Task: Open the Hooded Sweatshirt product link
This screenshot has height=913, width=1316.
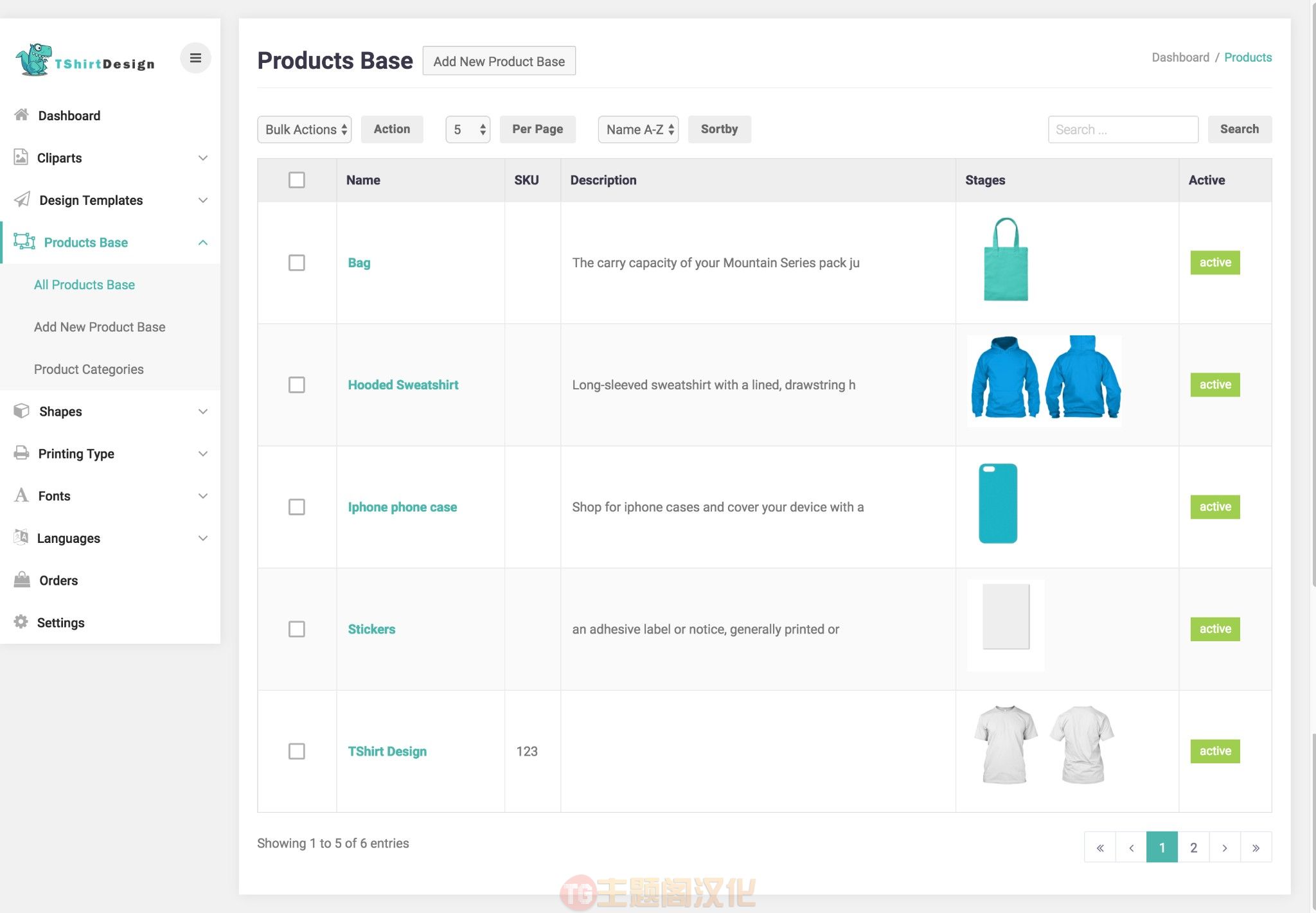Action: pos(403,385)
